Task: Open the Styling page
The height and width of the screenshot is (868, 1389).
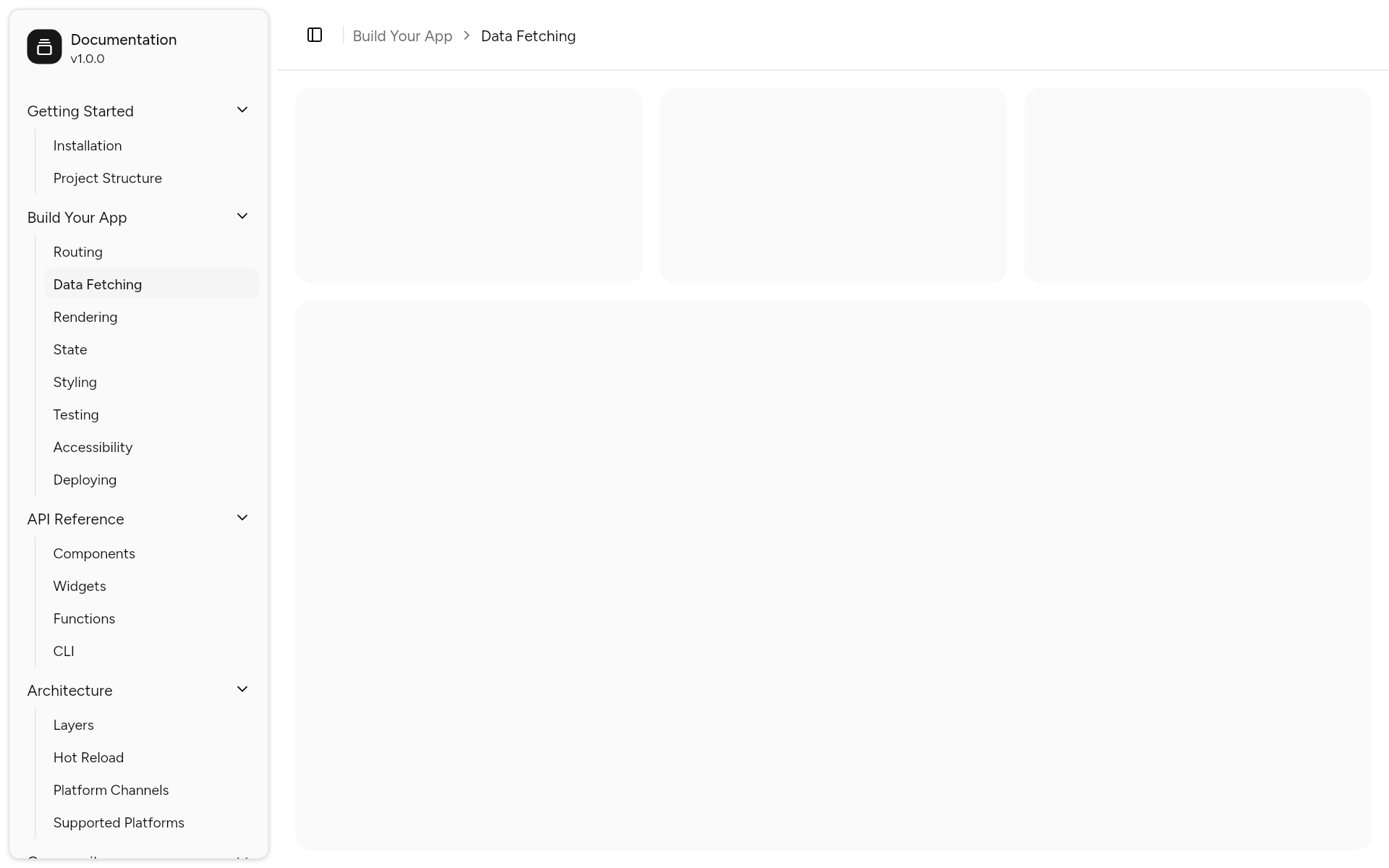Action: tap(151, 382)
